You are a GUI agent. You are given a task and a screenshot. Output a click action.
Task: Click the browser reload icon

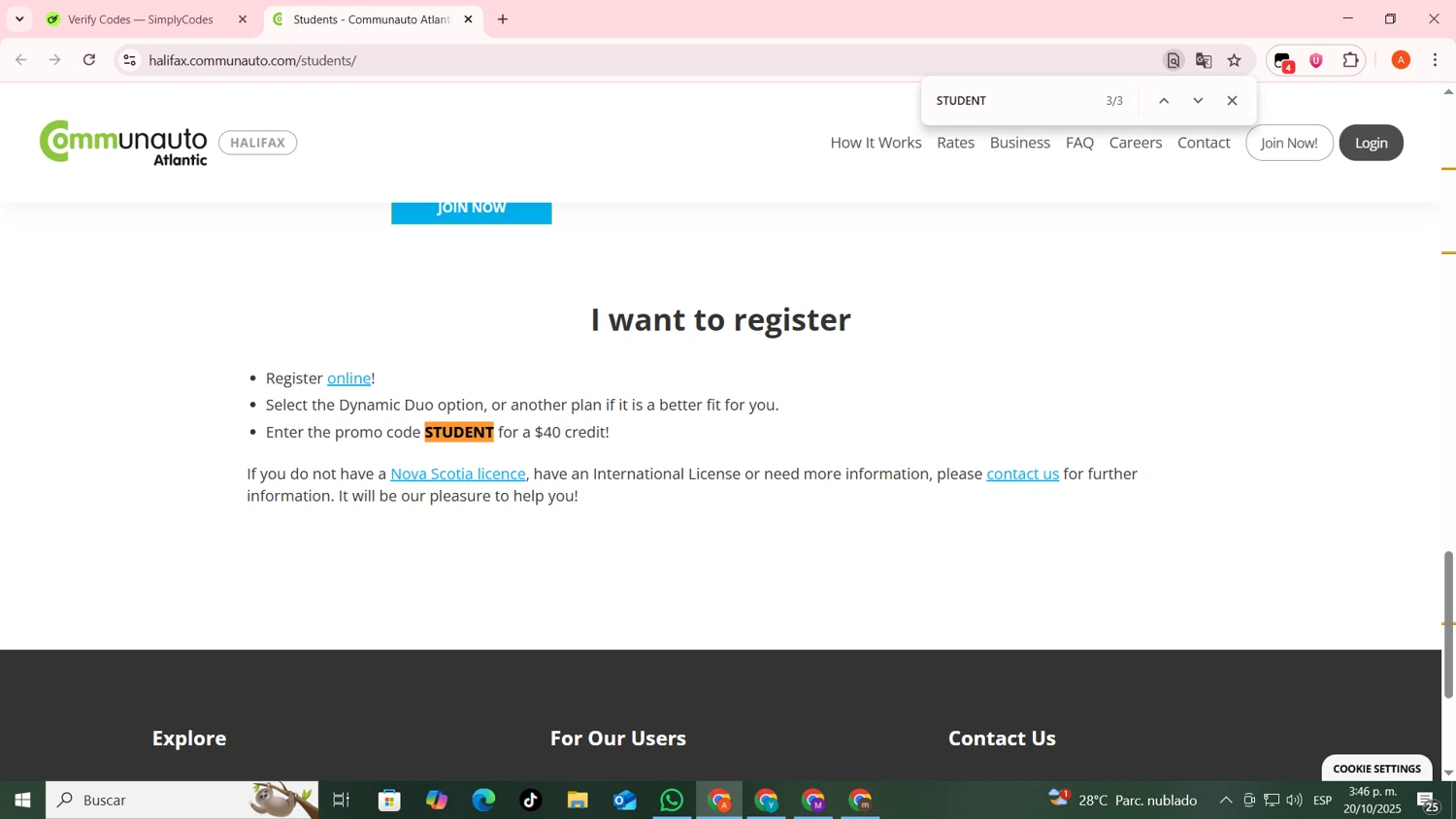point(89,60)
